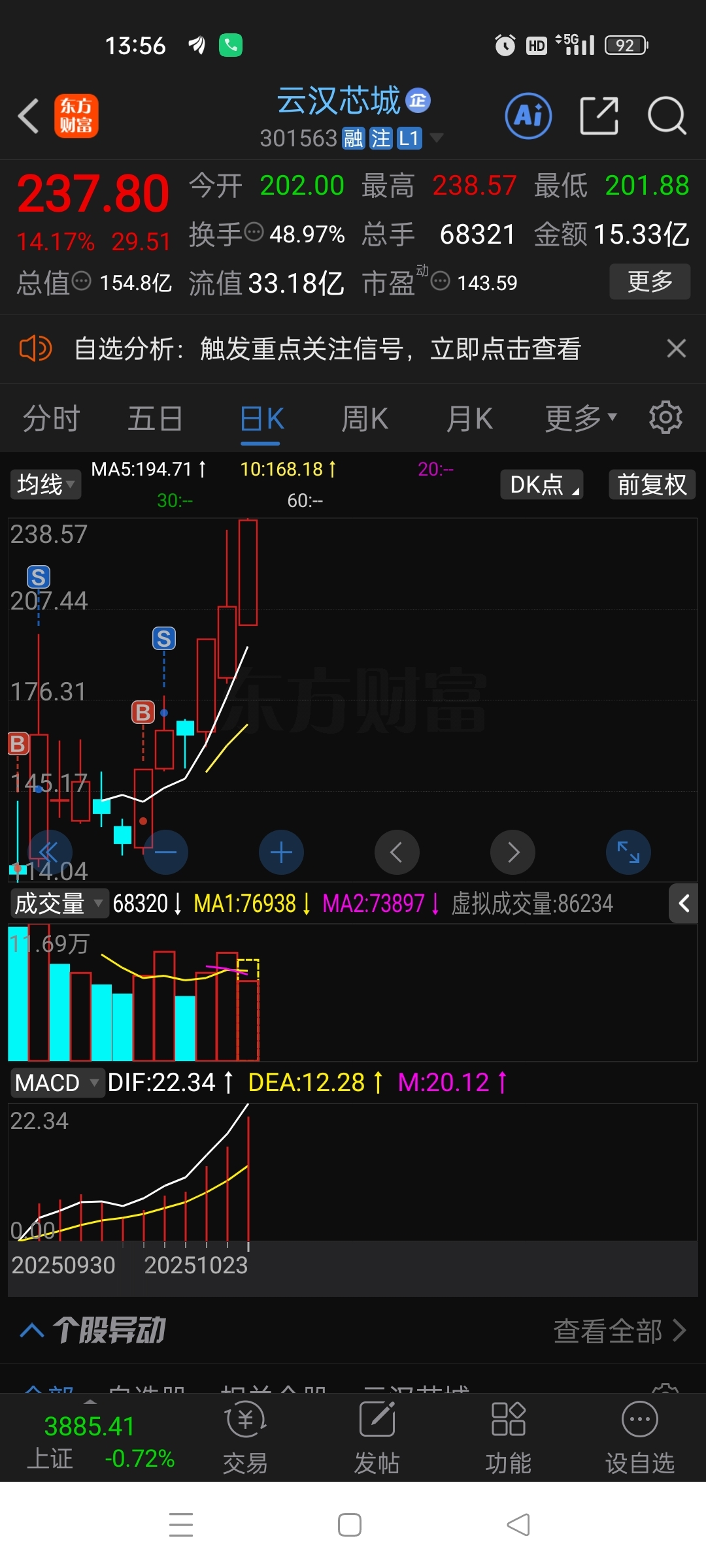Open 交易 trading section
Image resolution: width=706 pixels, height=1568 pixels.
click(245, 1439)
